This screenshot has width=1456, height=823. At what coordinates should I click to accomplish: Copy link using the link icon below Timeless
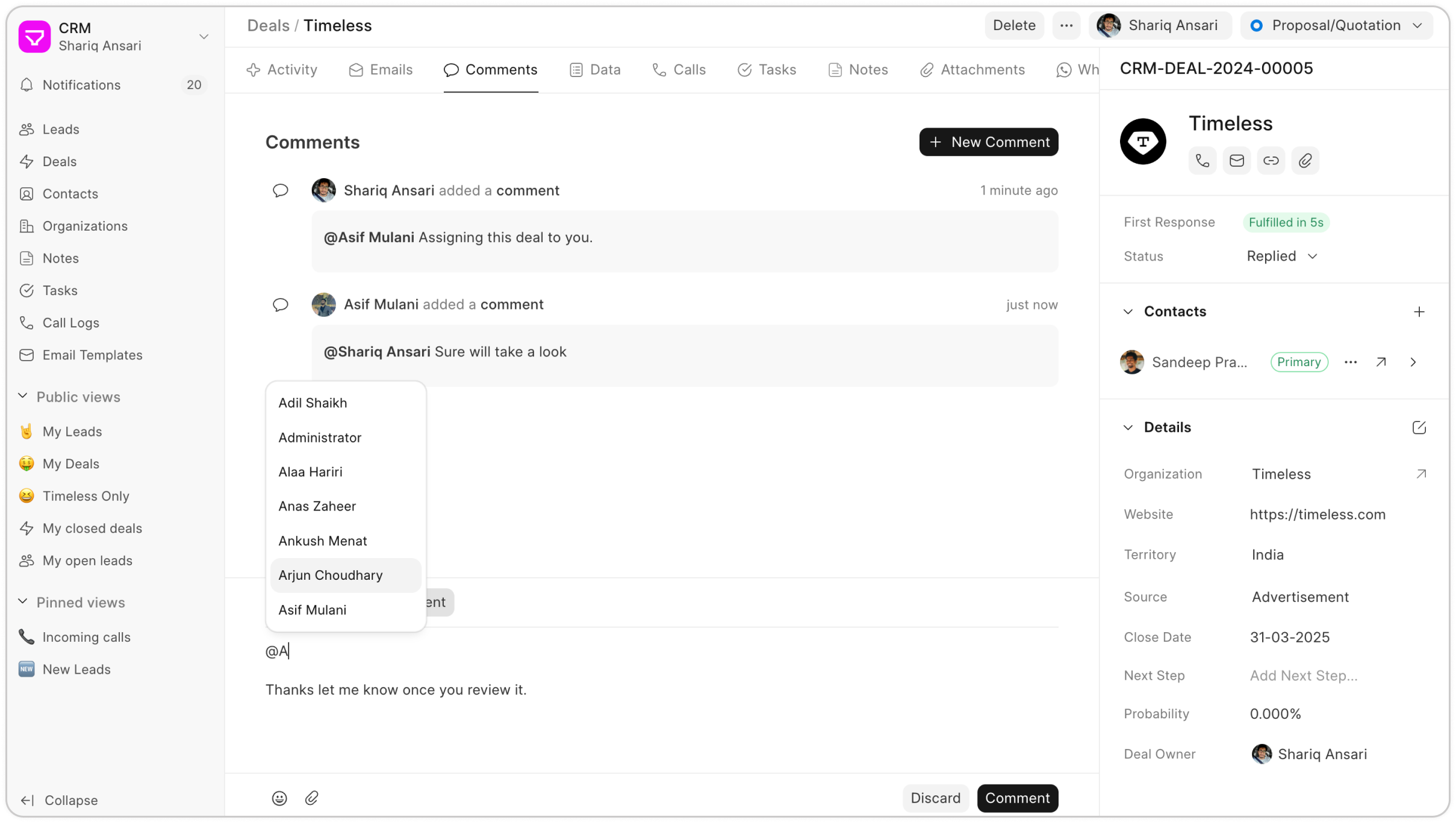pyautogui.click(x=1271, y=160)
